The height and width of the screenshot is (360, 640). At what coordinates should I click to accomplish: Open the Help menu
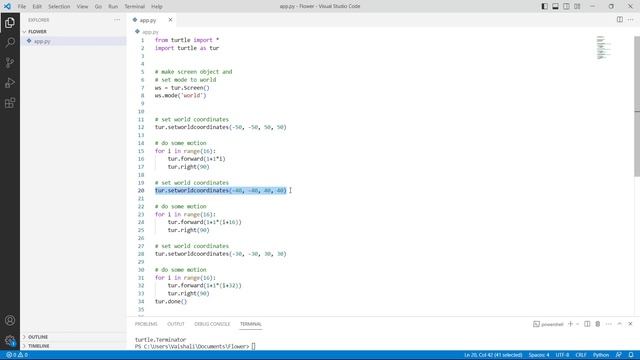point(157,7)
